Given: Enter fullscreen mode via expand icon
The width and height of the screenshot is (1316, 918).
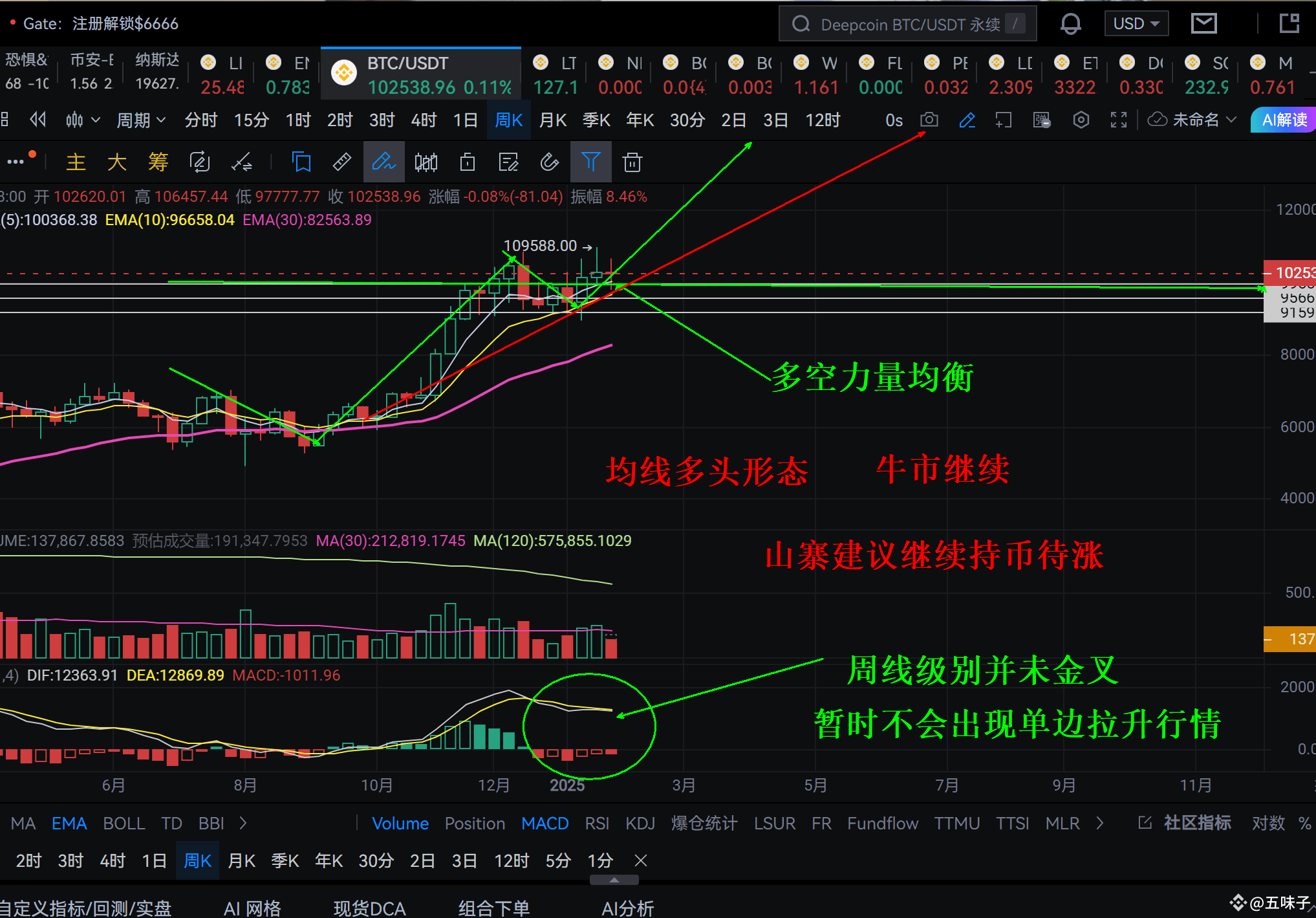Looking at the screenshot, I should [1119, 120].
